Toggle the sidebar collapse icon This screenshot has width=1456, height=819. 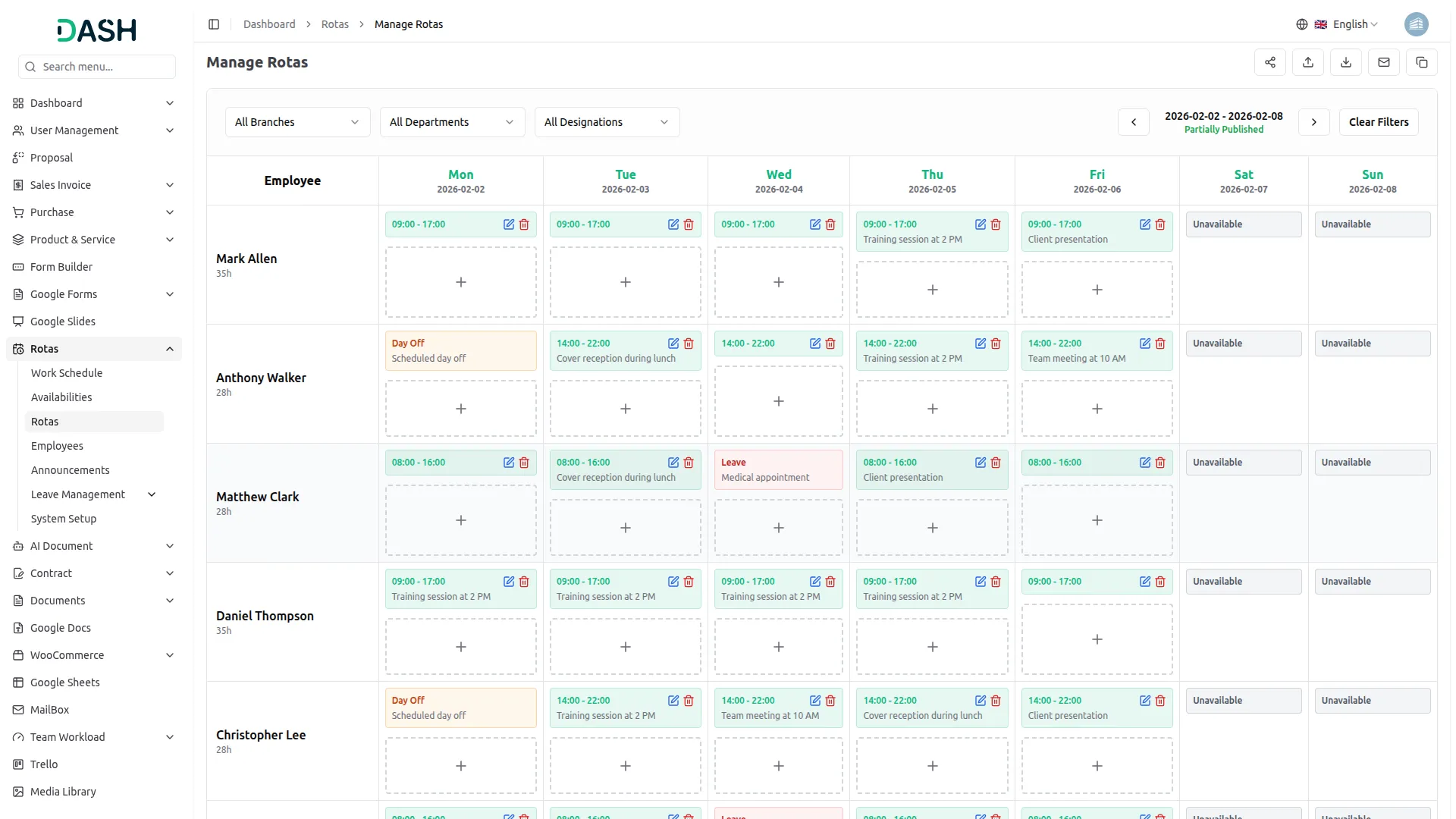[x=214, y=24]
